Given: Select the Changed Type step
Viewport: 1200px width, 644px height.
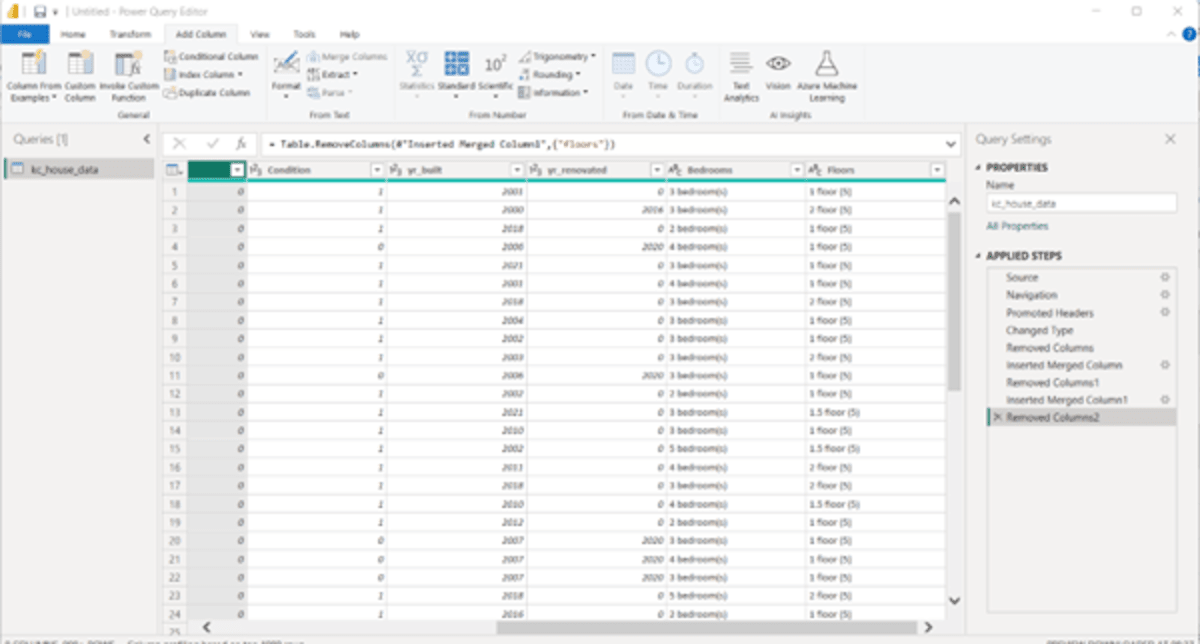Looking at the screenshot, I should [x=1039, y=330].
